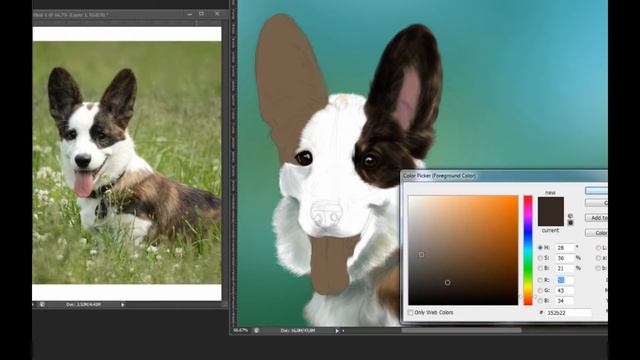Click the small web-safe color square

(570, 222)
